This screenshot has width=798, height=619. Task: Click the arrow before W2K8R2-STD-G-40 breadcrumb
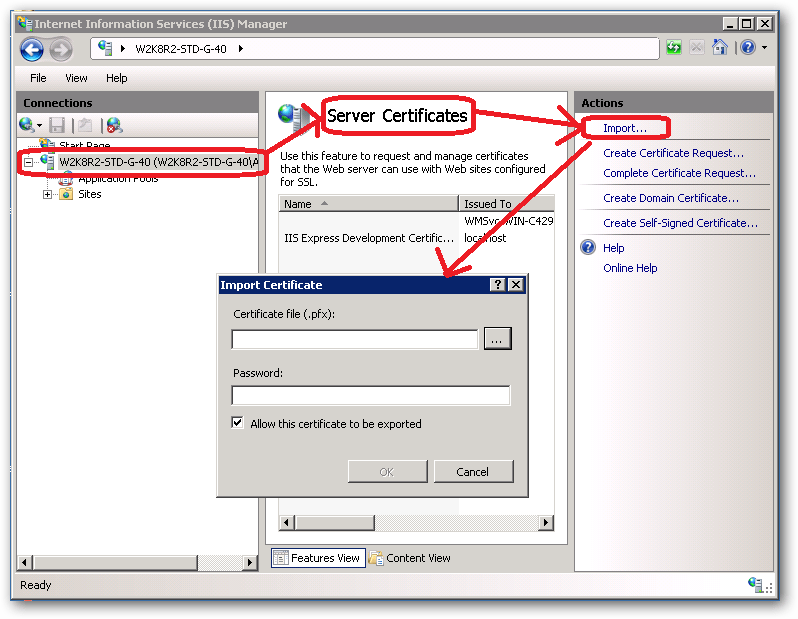coord(123,49)
